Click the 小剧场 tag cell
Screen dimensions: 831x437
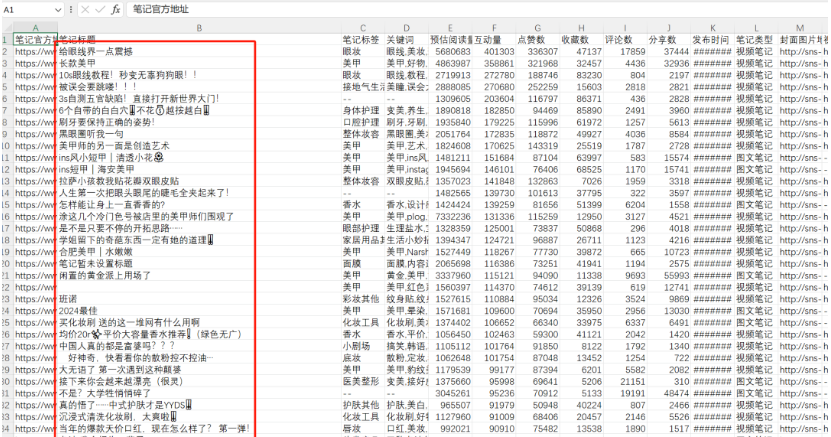363,346
